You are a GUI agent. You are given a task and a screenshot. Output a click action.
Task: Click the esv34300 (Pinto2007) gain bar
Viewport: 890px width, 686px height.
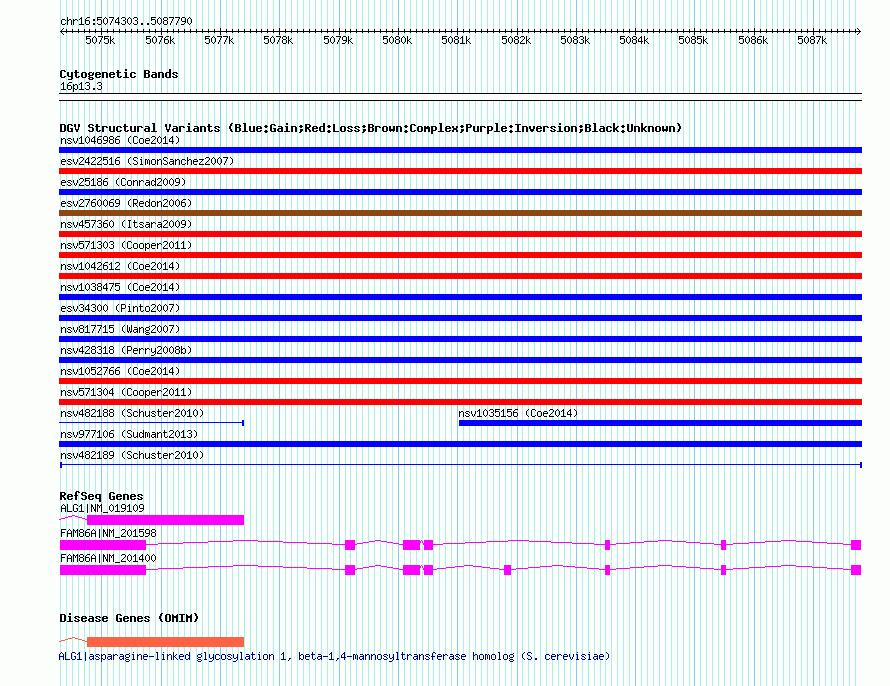460,318
